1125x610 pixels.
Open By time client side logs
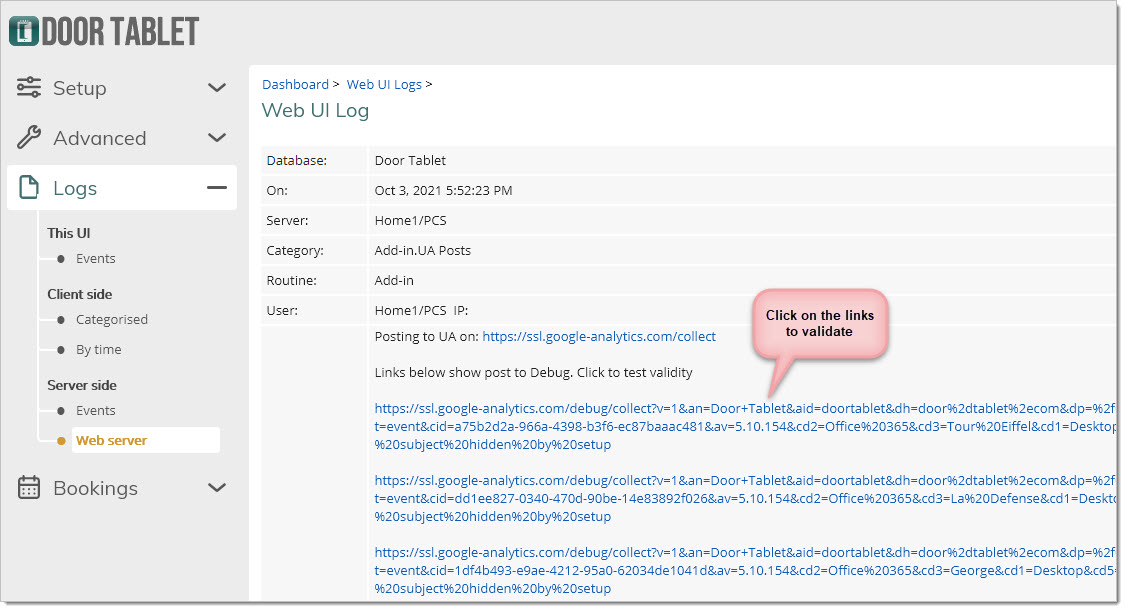point(98,350)
